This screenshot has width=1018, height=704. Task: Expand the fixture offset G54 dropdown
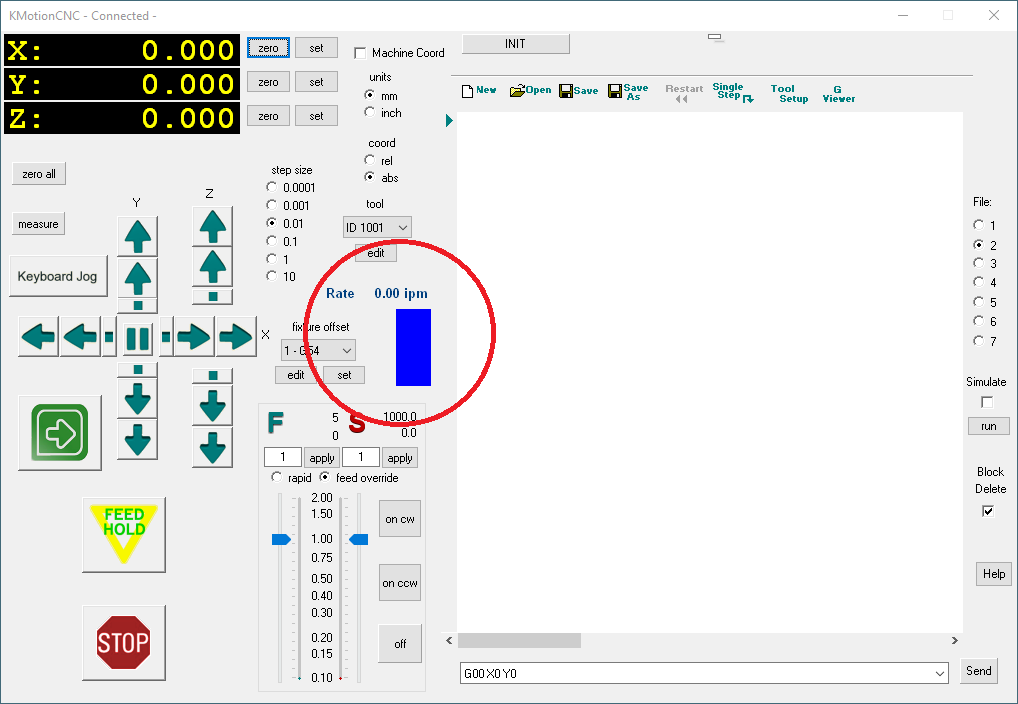(x=319, y=351)
